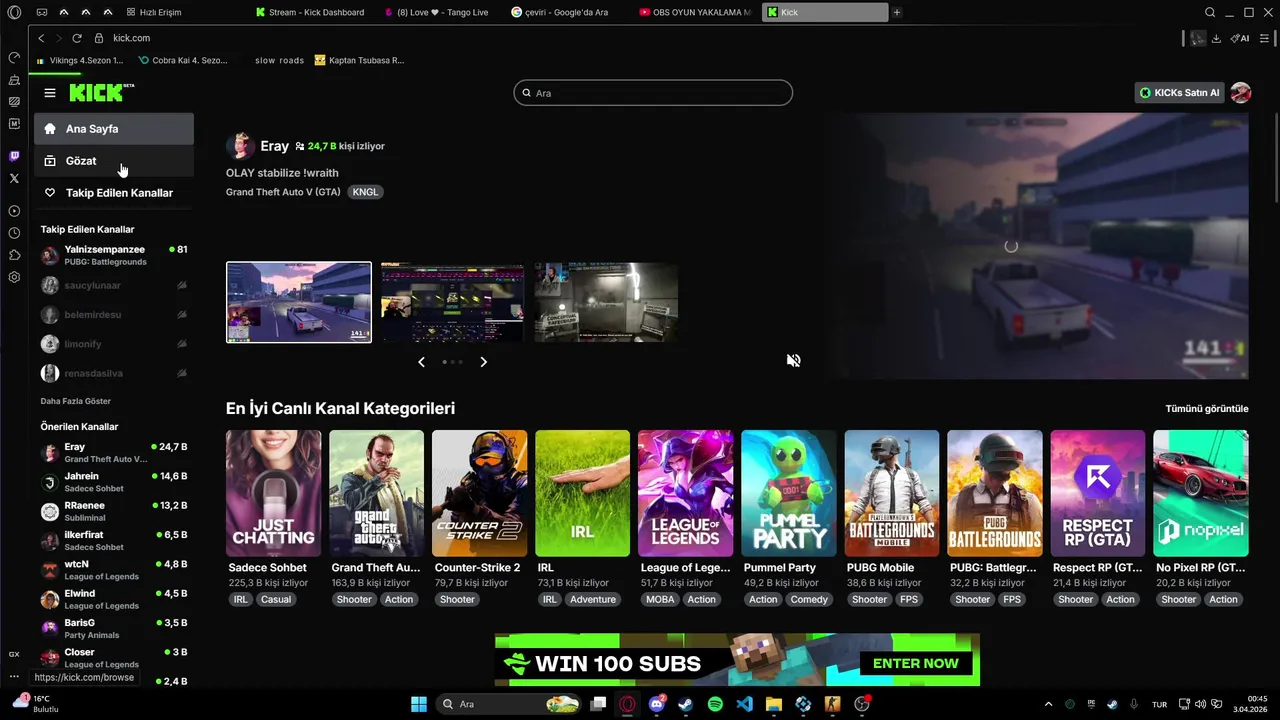Open the browser AI assistant button
1280x720 pixels.
pos(1241,38)
